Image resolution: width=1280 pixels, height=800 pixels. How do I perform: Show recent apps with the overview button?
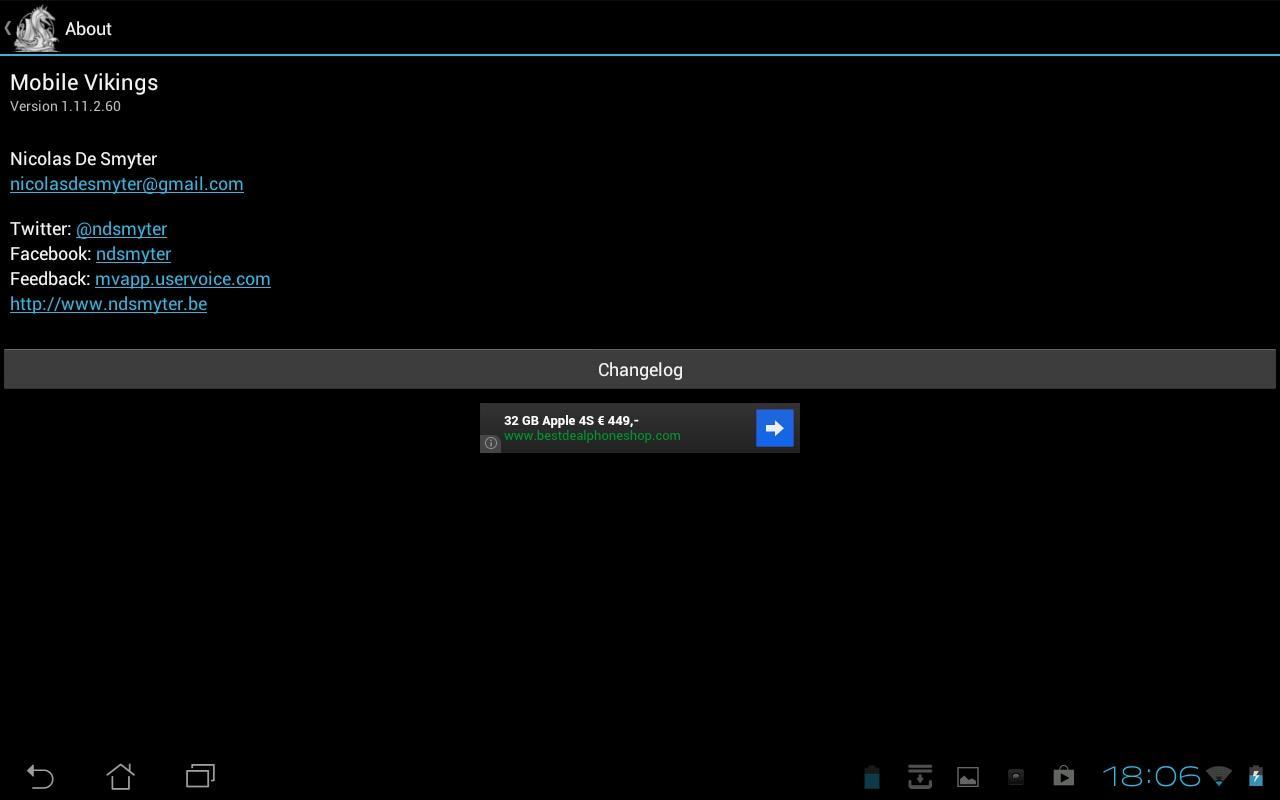pos(200,776)
